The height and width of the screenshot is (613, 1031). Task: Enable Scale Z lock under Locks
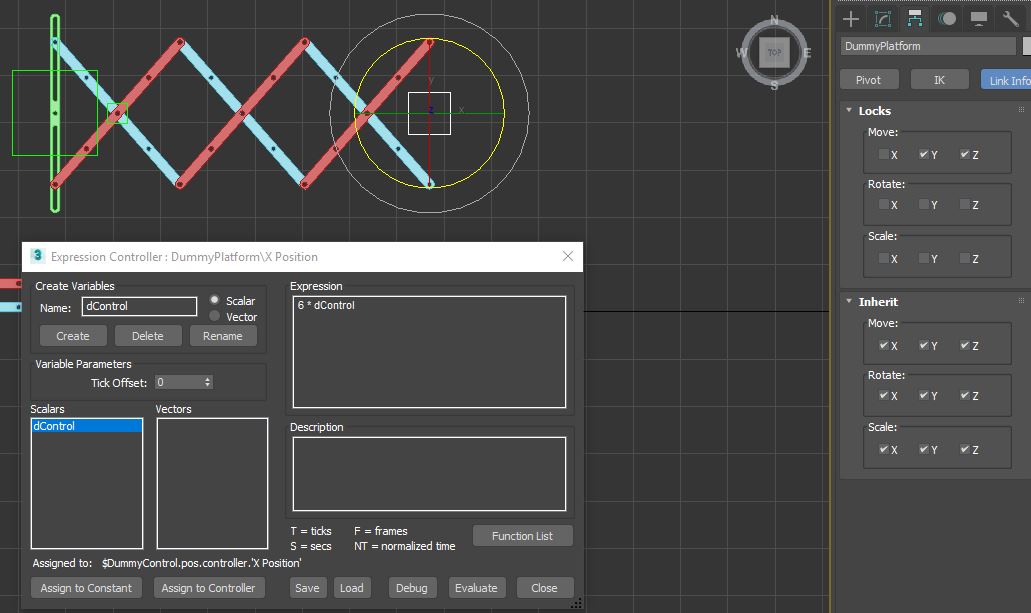(x=965, y=258)
